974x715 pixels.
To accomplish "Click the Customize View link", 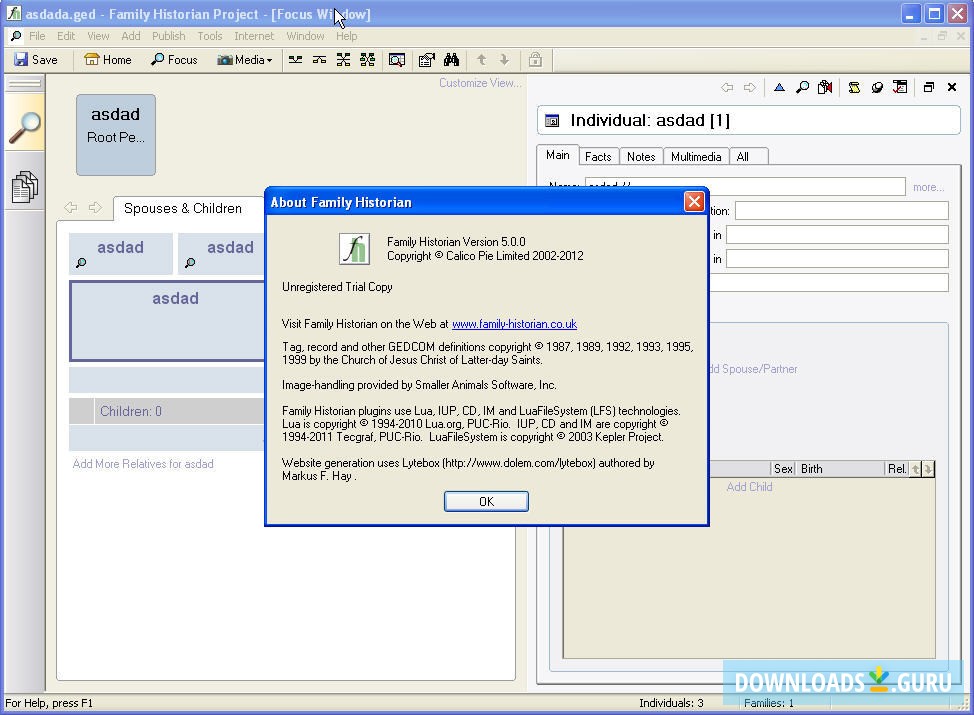I will click(x=480, y=83).
